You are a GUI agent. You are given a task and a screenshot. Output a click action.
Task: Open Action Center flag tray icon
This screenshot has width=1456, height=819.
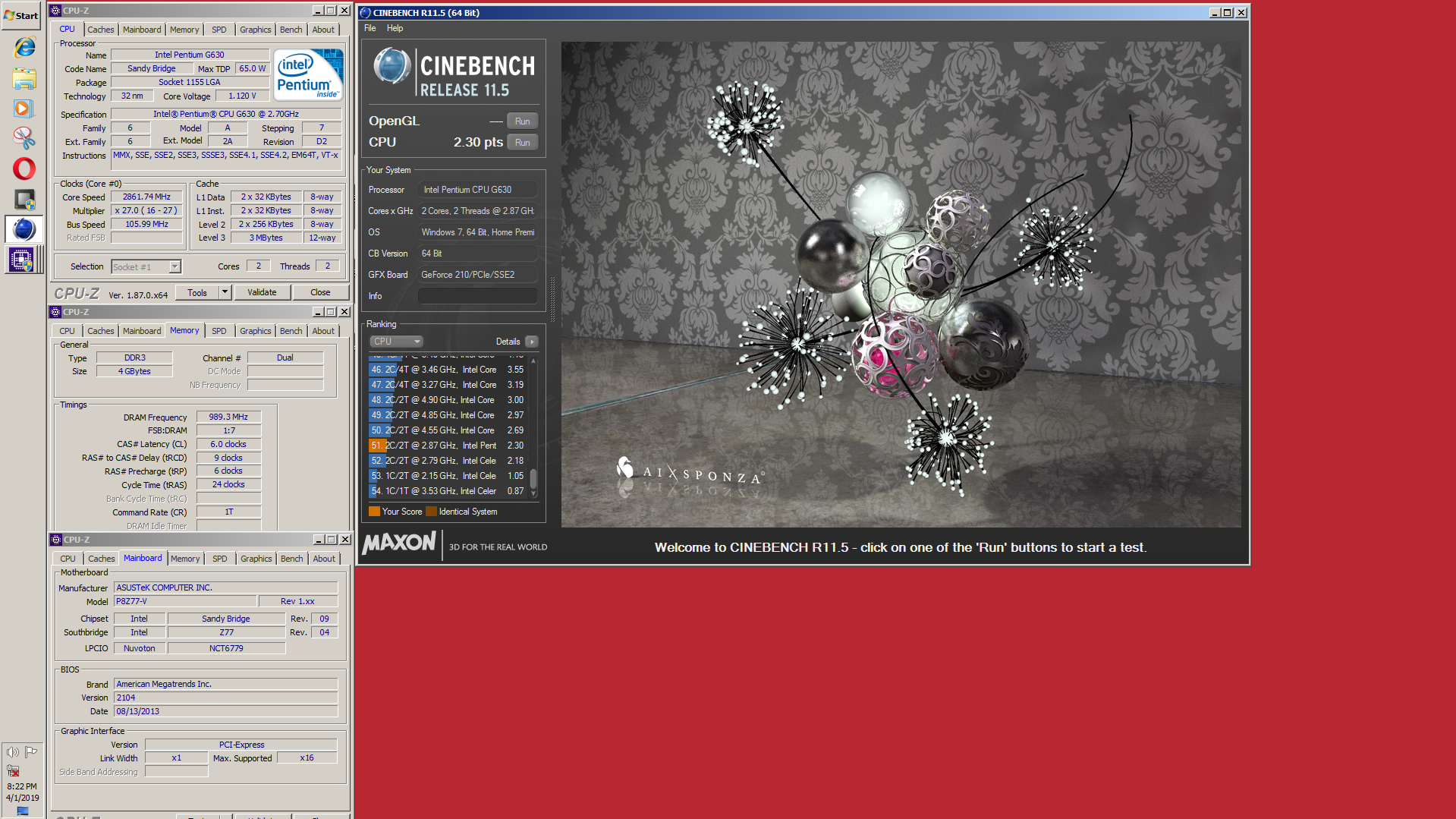pyautogui.click(x=31, y=752)
